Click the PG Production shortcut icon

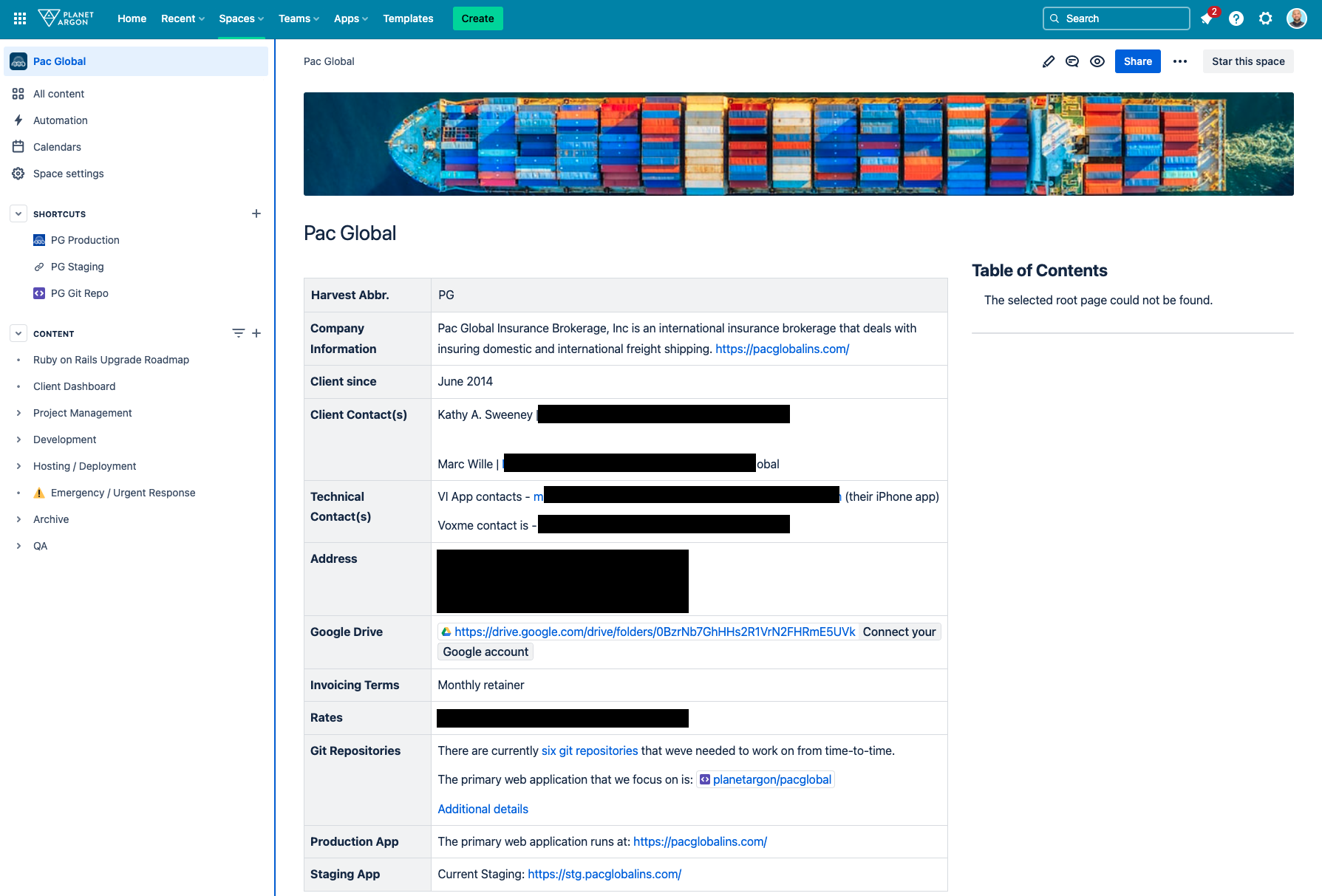tap(39, 240)
